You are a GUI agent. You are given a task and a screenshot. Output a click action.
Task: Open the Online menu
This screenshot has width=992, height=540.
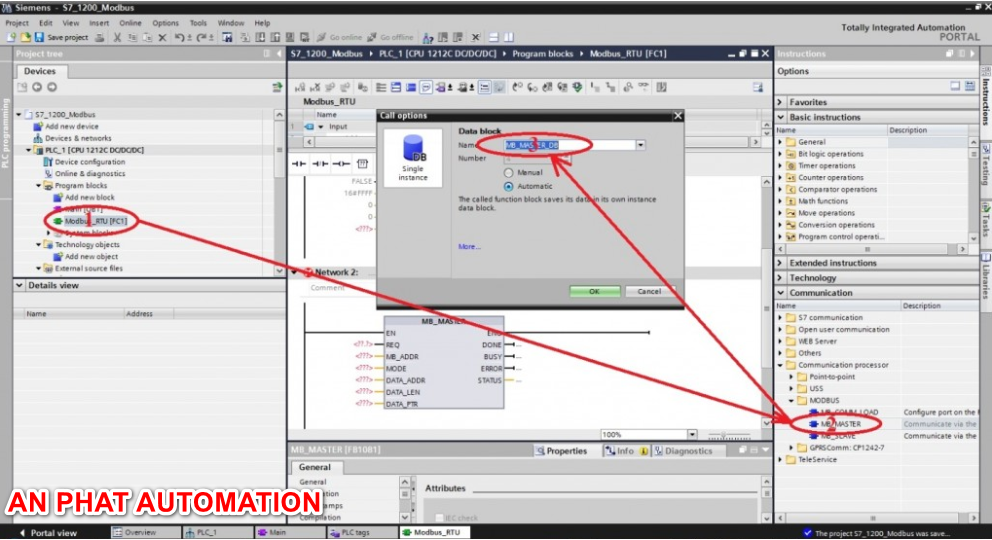(130, 22)
